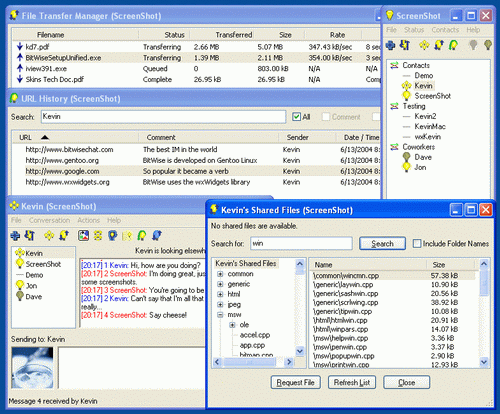Viewport: 500px width, 414px height.
Task: Click the blue cross icon in Kevin chat toolbar
Action: pos(15,236)
